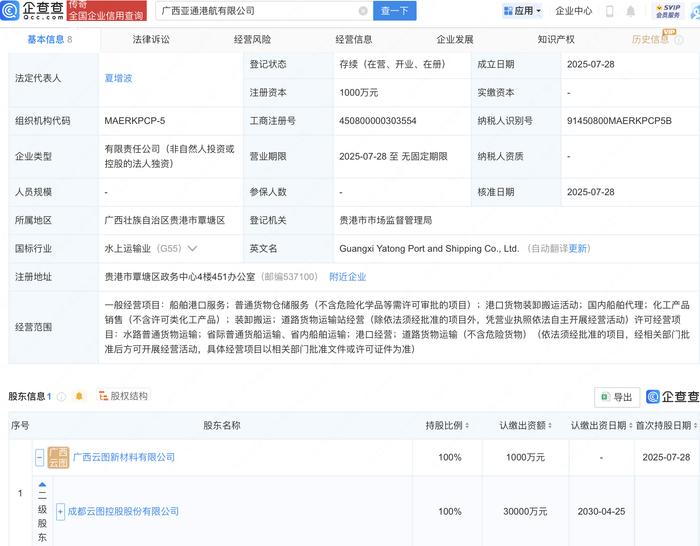The image size is (700, 546).
Task: Expand the 水上运输业 industry chevron
Action: tap(192, 248)
